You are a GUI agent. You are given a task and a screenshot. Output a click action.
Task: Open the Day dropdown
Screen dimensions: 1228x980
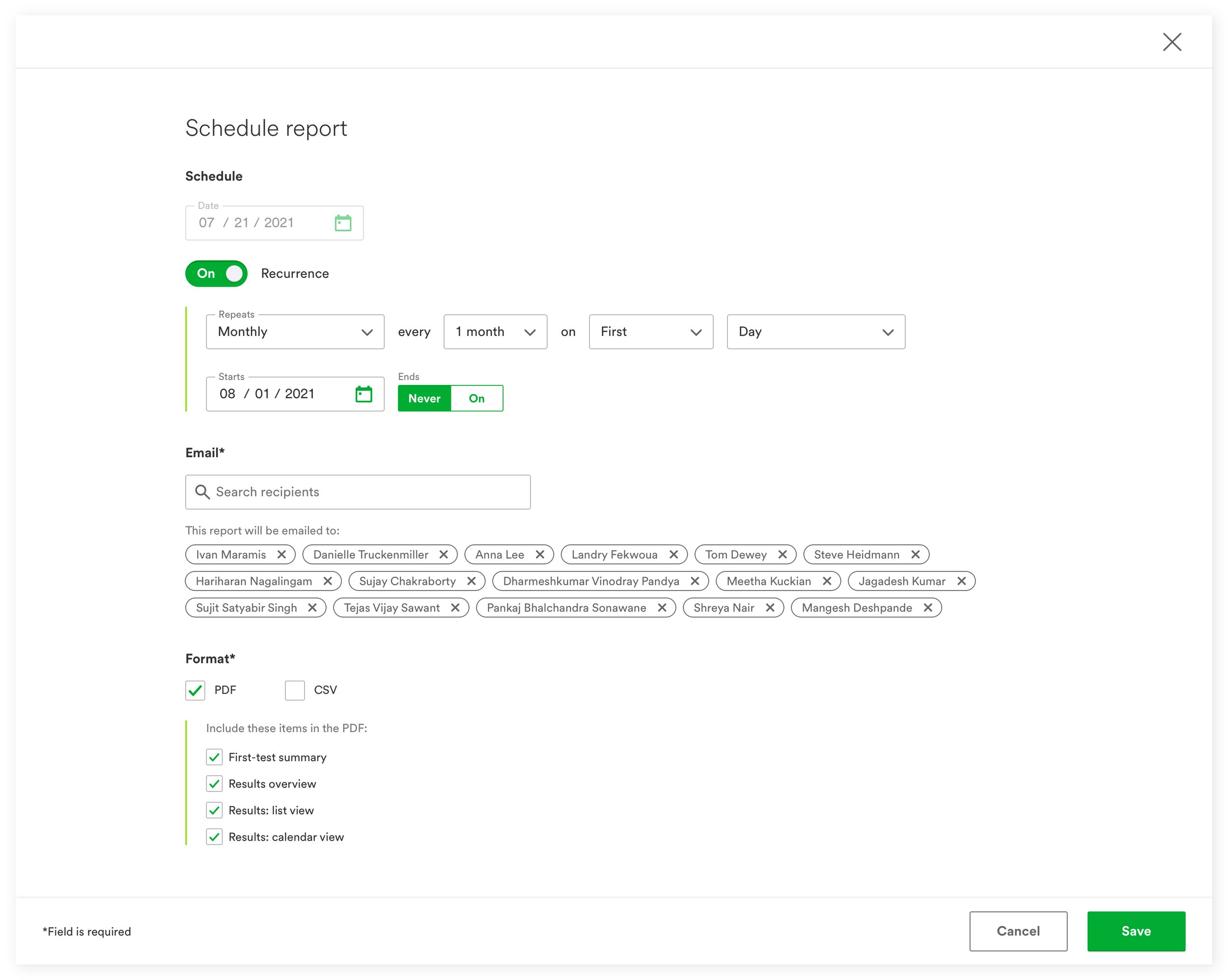(x=815, y=332)
